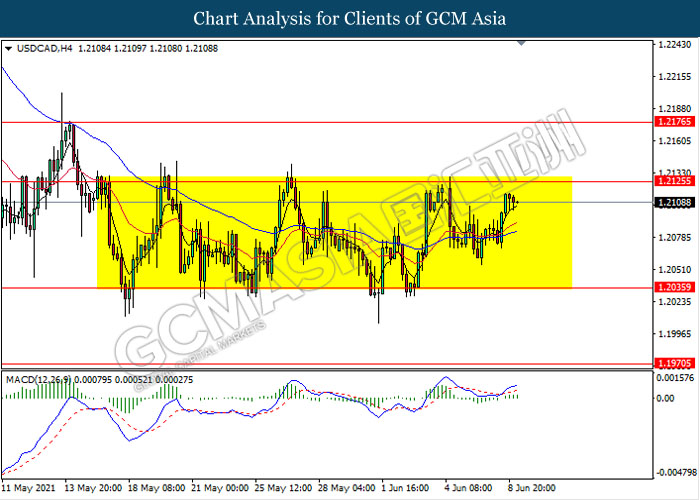
Task: Click the 13 May 20:00 time label
Action: click(93, 488)
